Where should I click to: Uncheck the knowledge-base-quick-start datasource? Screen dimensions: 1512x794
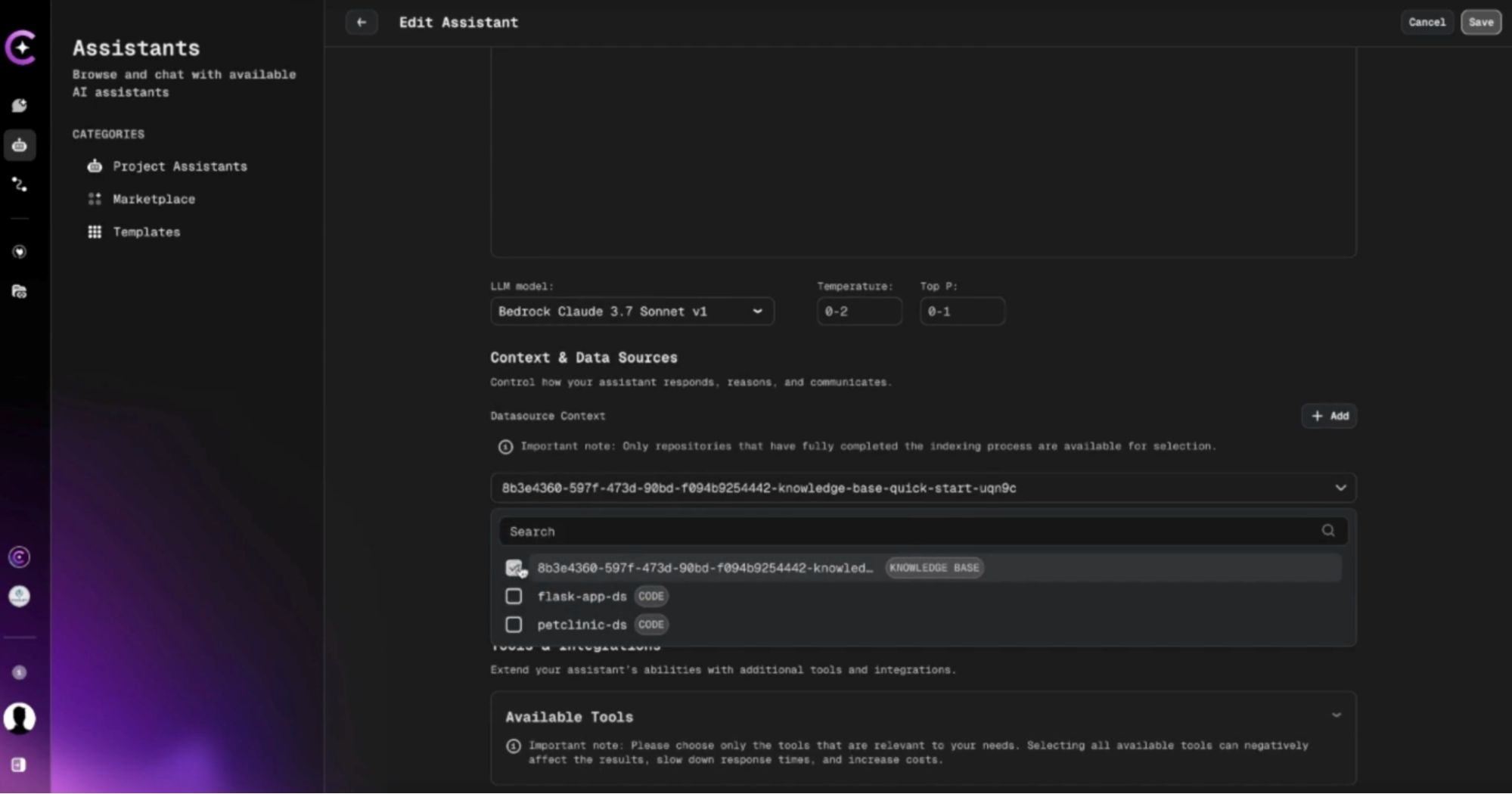pyautogui.click(x=514, y=567)
